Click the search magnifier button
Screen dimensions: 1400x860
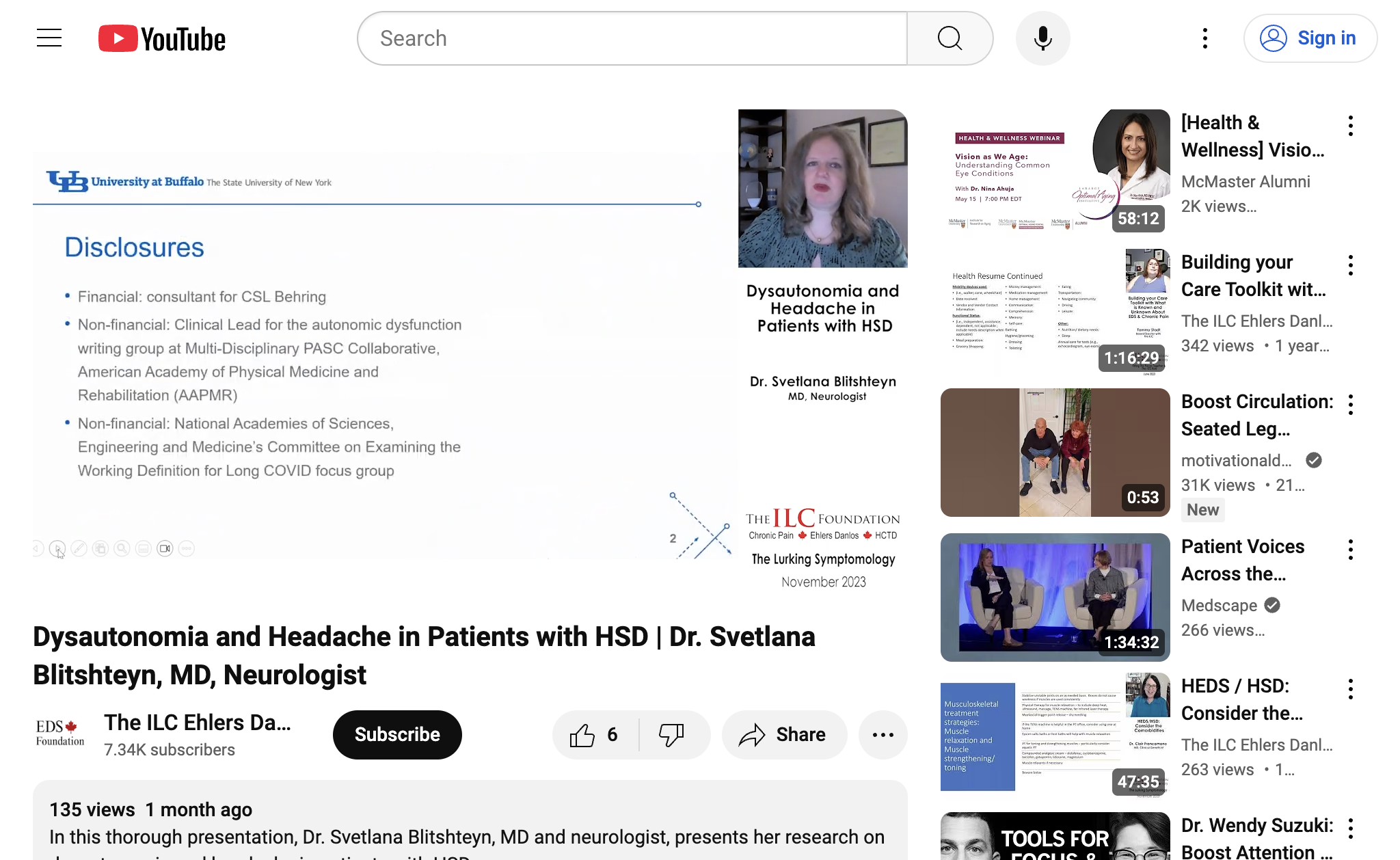[950, 38]
